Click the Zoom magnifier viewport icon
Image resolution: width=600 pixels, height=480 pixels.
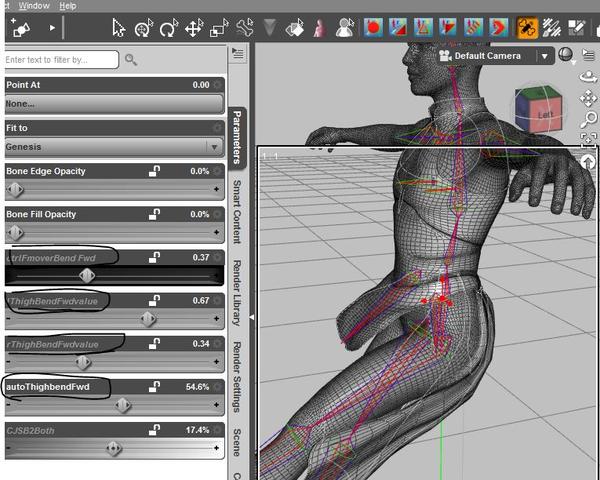[x=589, y=120]
